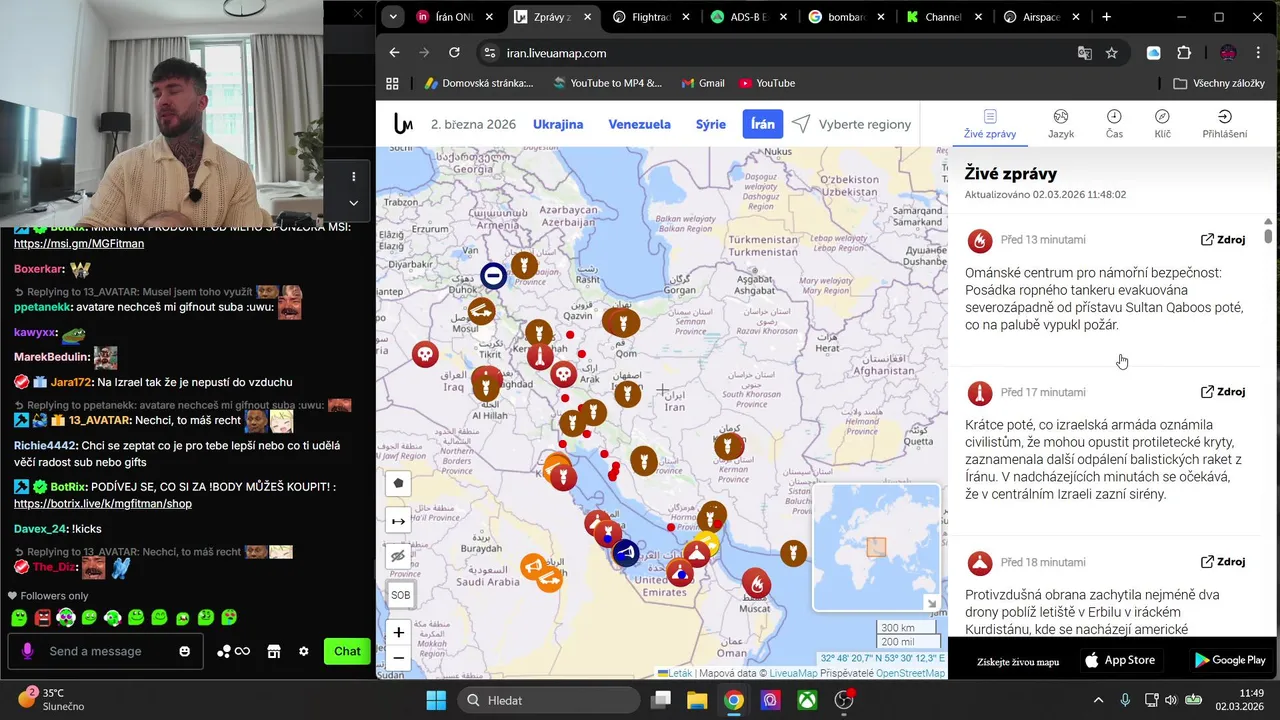The image size is (1280, 720).
Task: Click the taskbar Hledat search box
Action: click(549, 700)
